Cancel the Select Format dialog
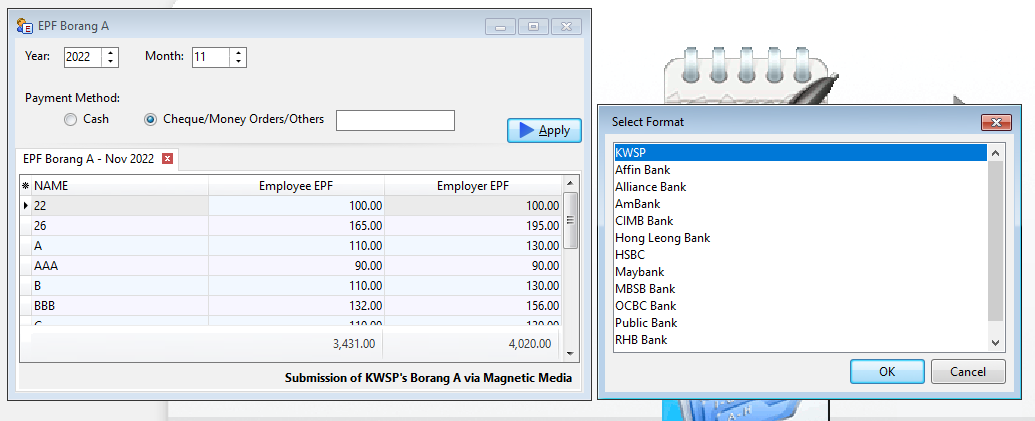Screen dimensions: 1035x421 click(x=967, y=372)
